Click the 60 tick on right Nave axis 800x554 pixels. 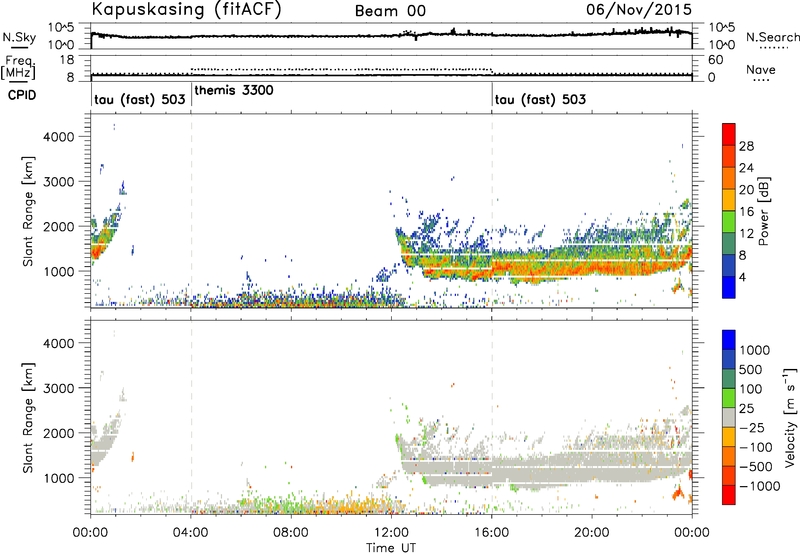click(716, 60)
